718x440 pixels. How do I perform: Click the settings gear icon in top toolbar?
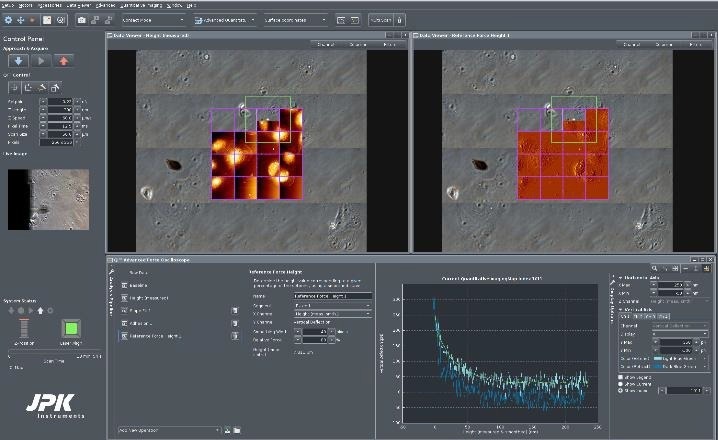[9, 19]
